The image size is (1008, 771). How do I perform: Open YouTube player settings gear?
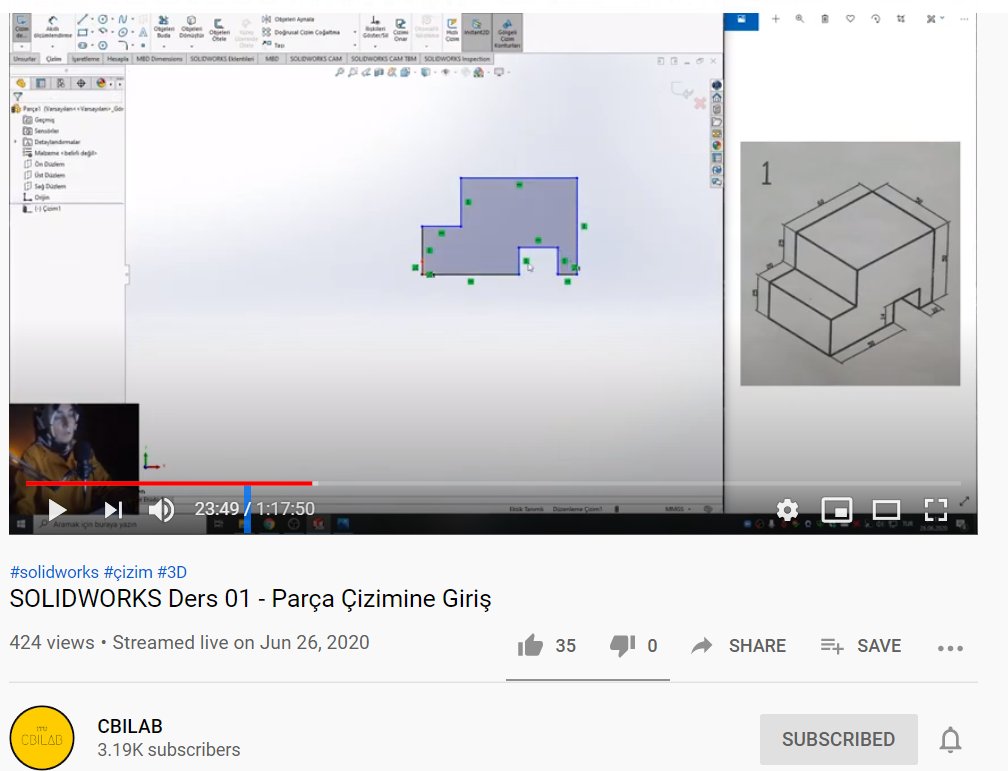click(x=787, y=510)
